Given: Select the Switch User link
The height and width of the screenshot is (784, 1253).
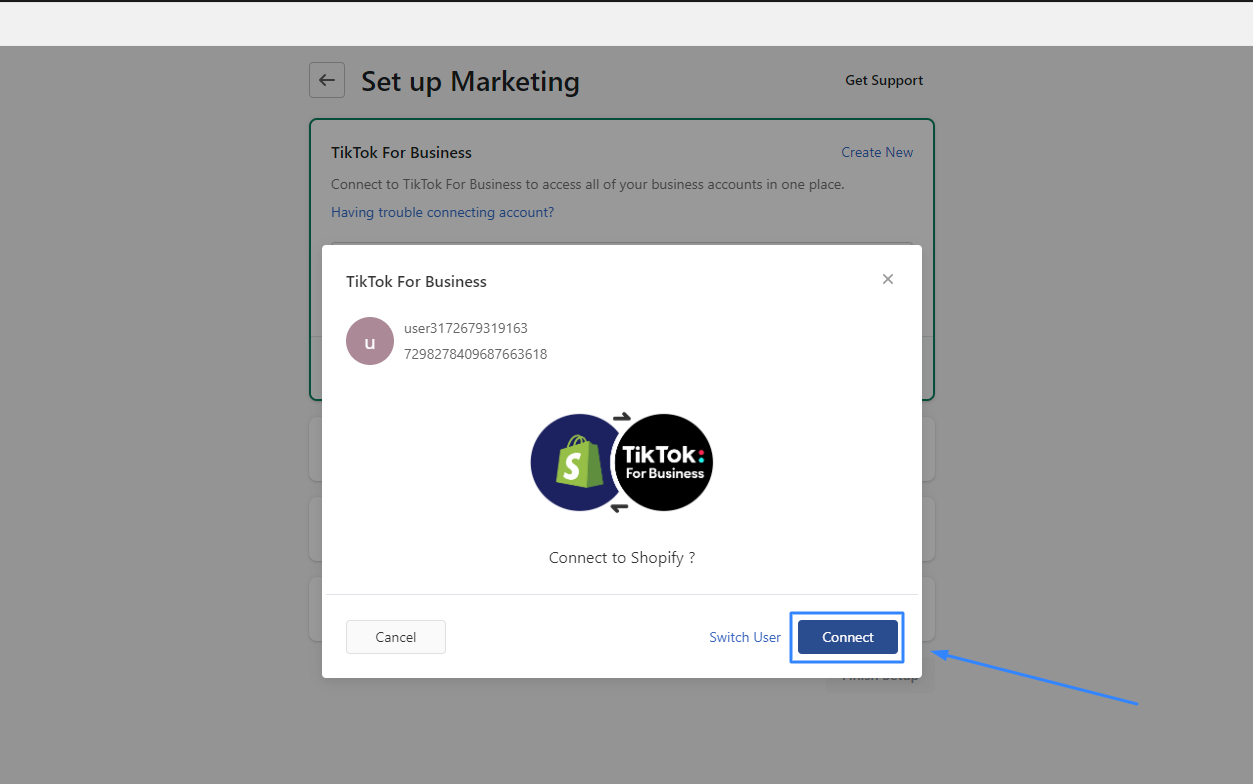Looking at the screenshot, I should 745,637.
